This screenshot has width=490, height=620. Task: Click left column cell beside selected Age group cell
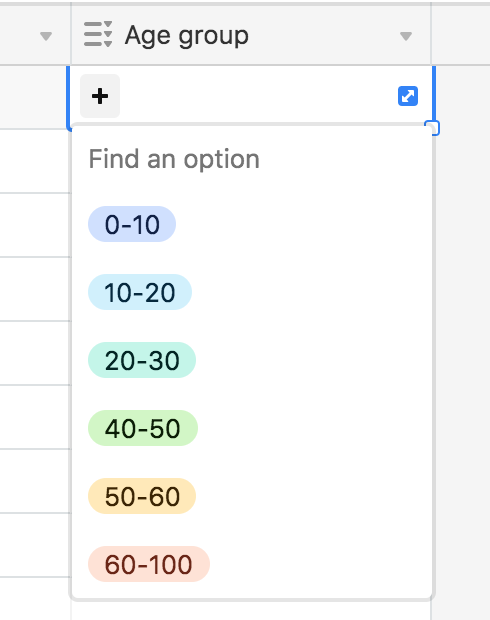(33, 97)
